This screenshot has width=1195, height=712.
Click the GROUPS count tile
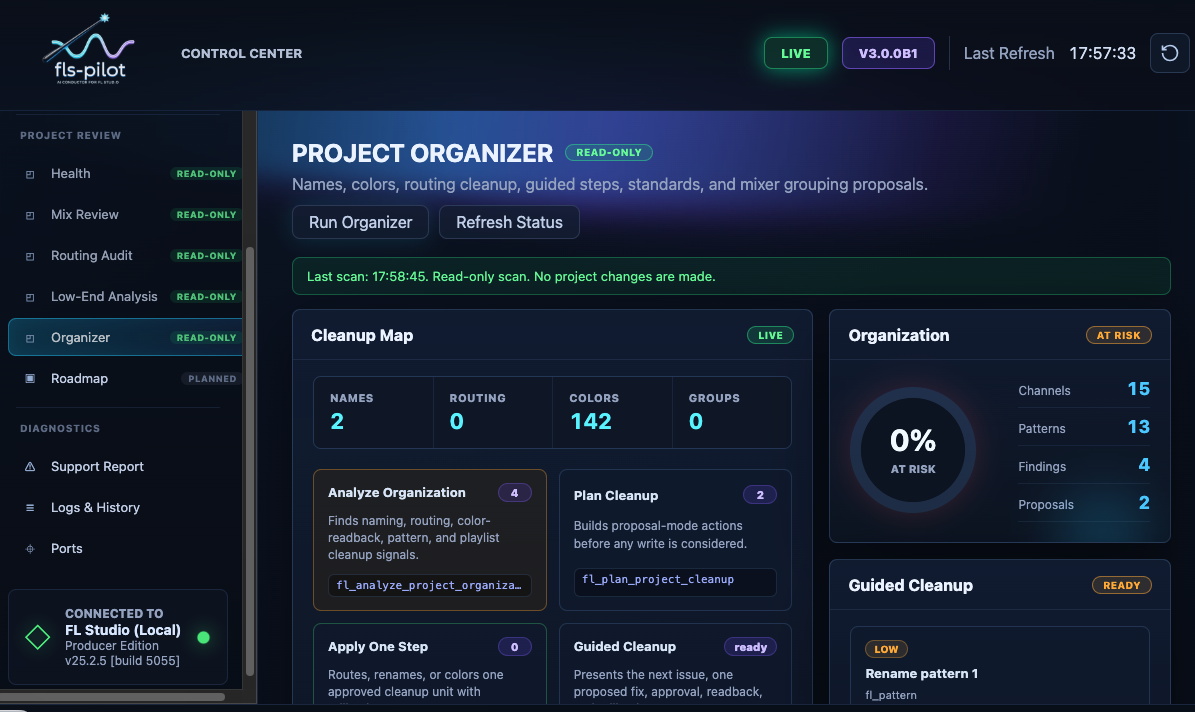[732, 412]
